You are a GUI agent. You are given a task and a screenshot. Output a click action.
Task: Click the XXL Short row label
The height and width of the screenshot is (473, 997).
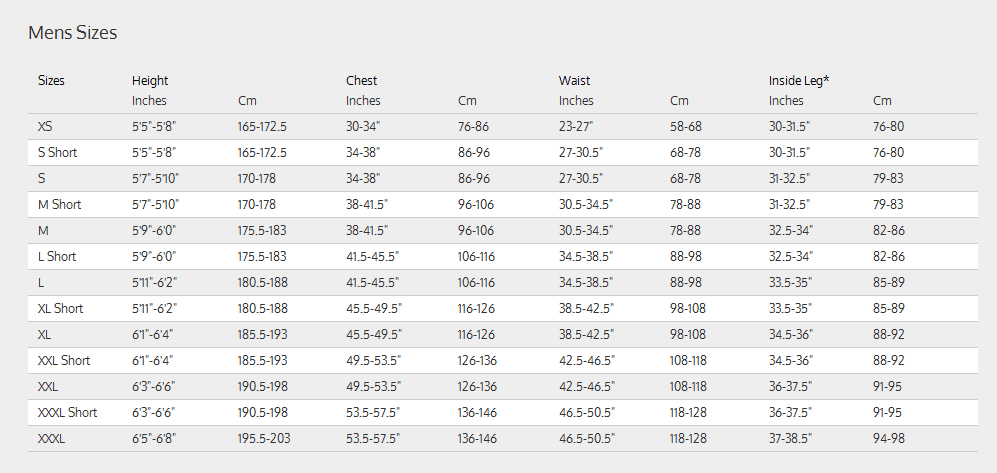click(x=64, y=361)
